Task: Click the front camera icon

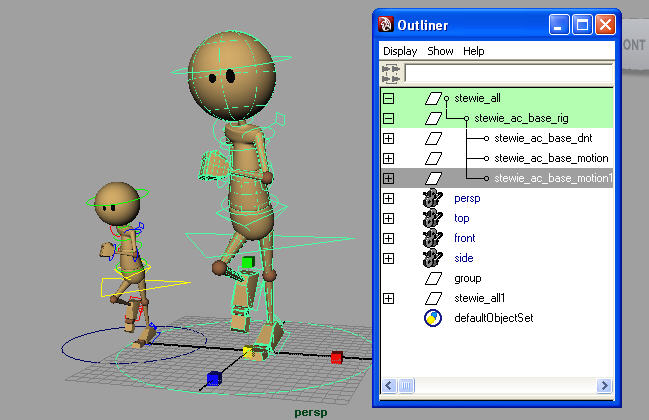Action: [433, 238]
